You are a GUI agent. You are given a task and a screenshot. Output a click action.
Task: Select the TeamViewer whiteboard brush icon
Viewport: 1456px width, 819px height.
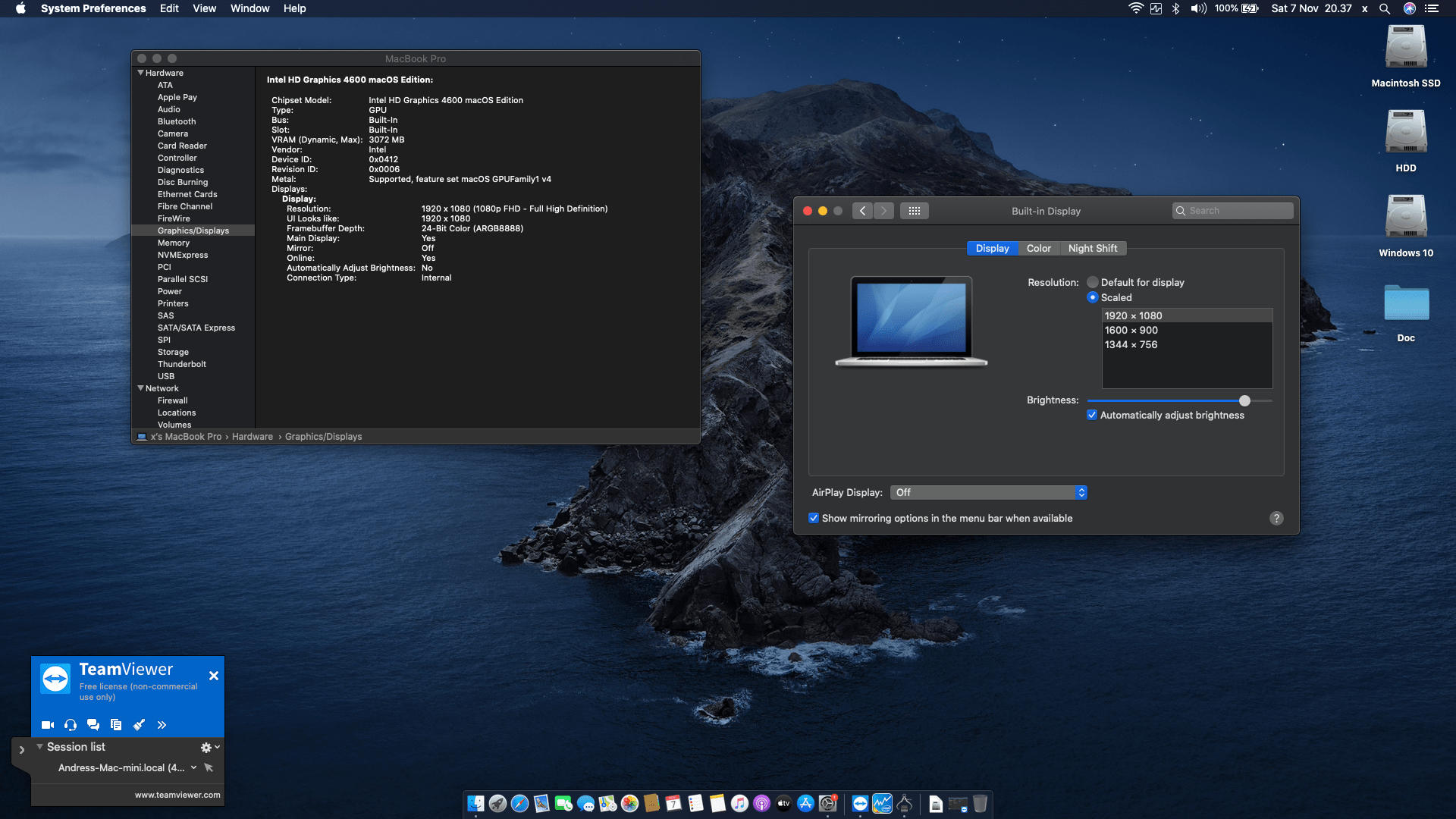point(139,724)
